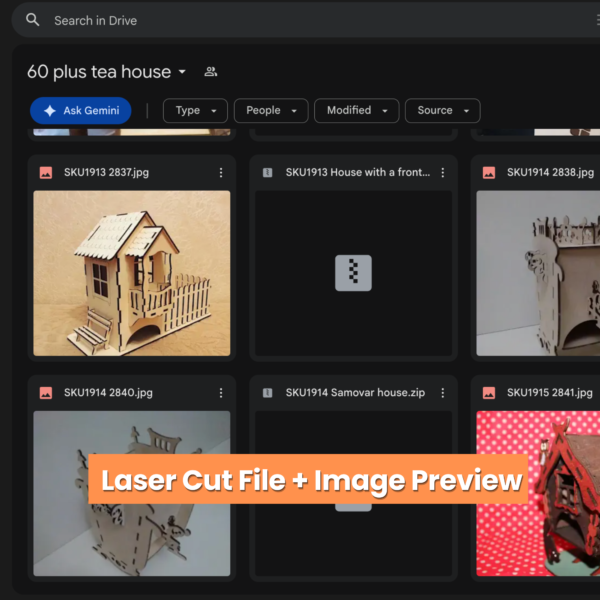Open the SKU1914 2838.jpg thumbnail
This screenshot has height=600, width=600.
point(538,273)
